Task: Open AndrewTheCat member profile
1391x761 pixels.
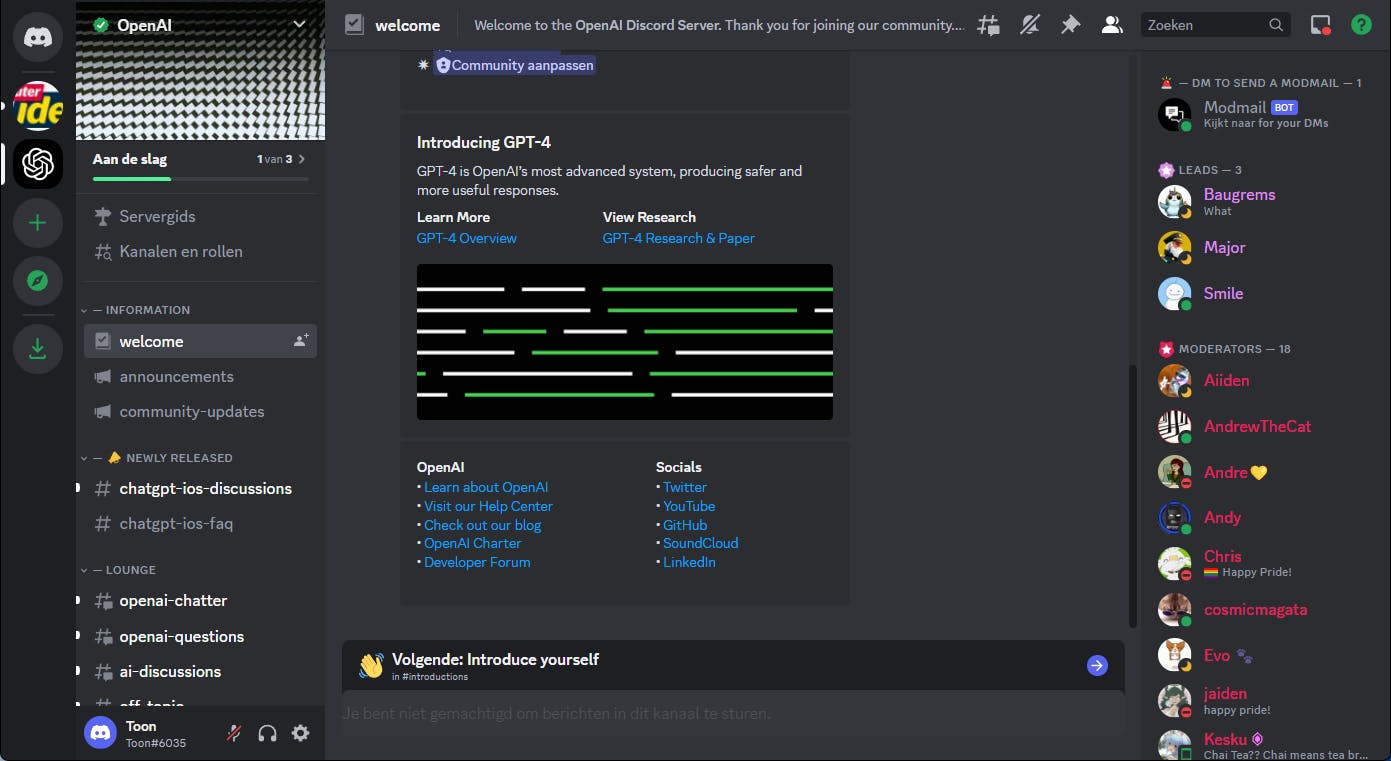Action: tap(1264, 426)
